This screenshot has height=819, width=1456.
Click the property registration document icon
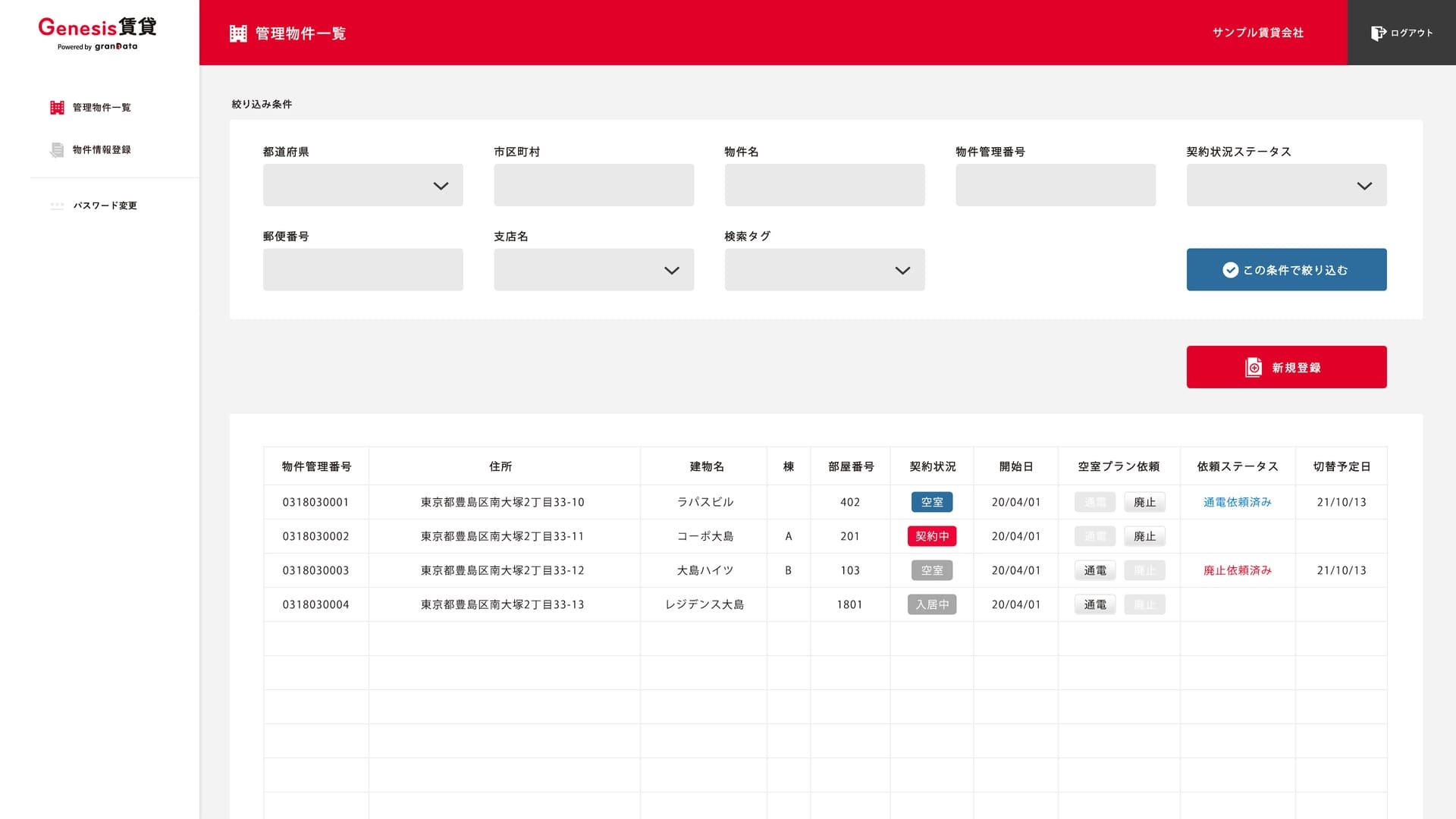(x=57, y=150)
